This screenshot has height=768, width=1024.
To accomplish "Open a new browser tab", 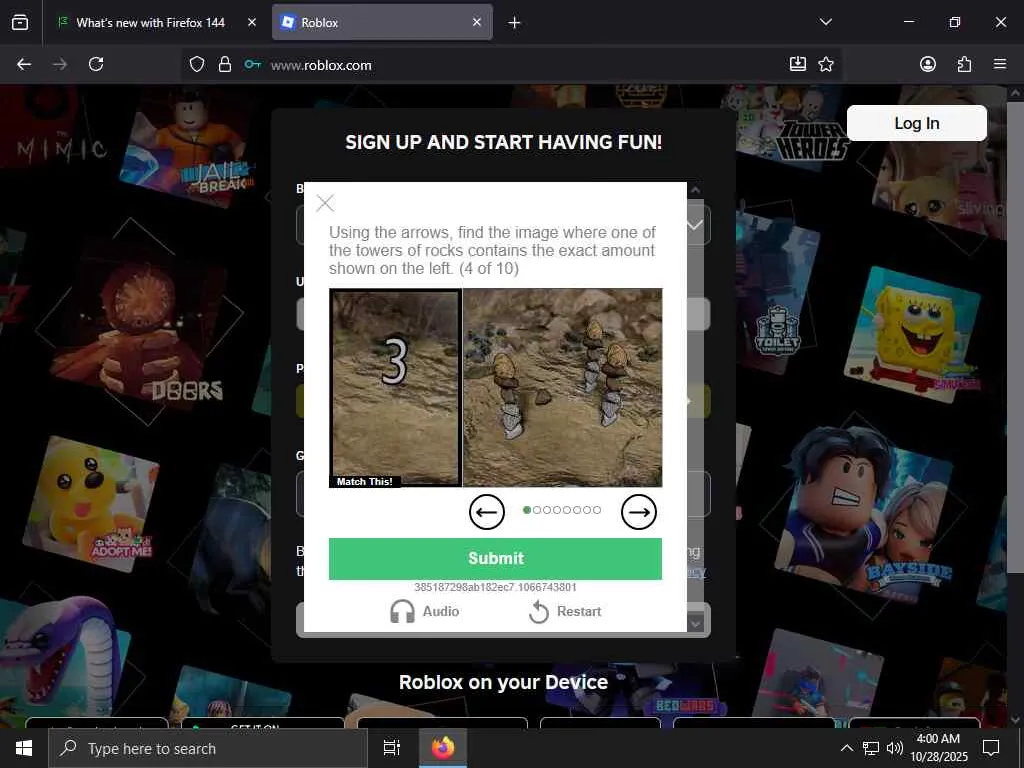I will coord(515,23).
